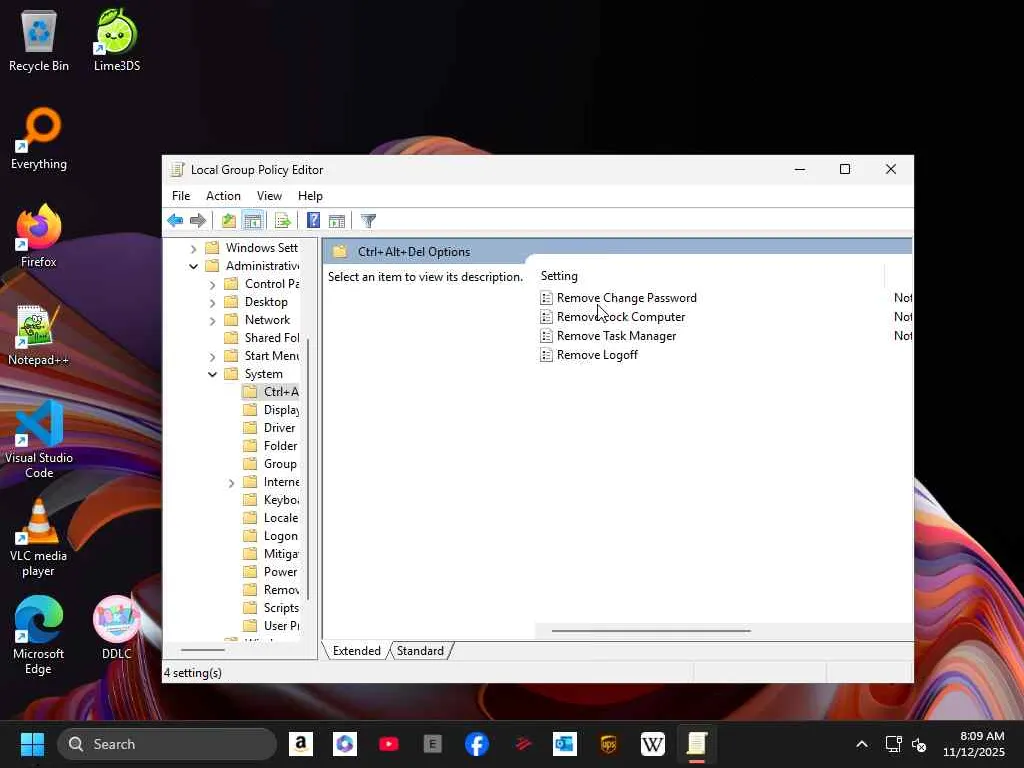
Task: Select the Group folder in tree
Action: (x=270, y=464)
